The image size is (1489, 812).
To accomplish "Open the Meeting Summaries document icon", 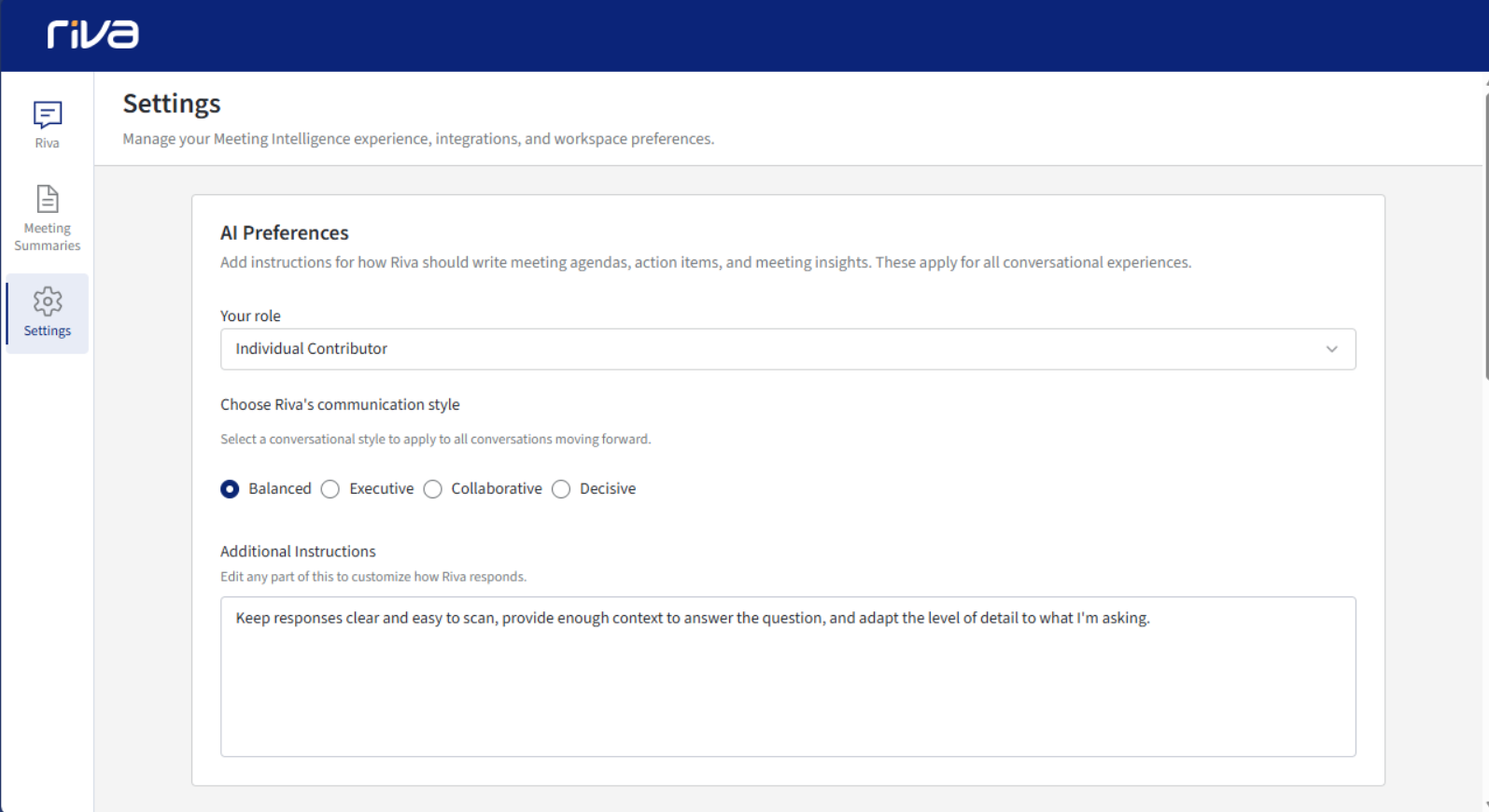I will point(48,199).
